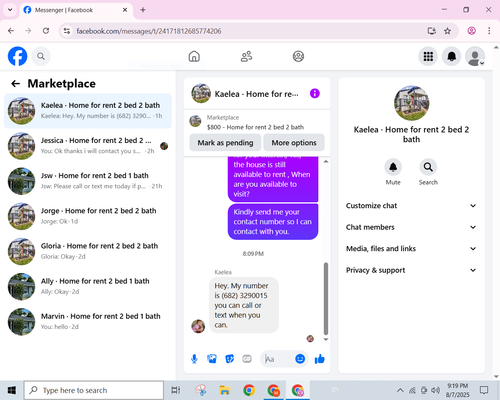The width and height of the screenshot is (500, 400).
Task: Open Marvin - Home for rent conversation
Action: point(88,321)
